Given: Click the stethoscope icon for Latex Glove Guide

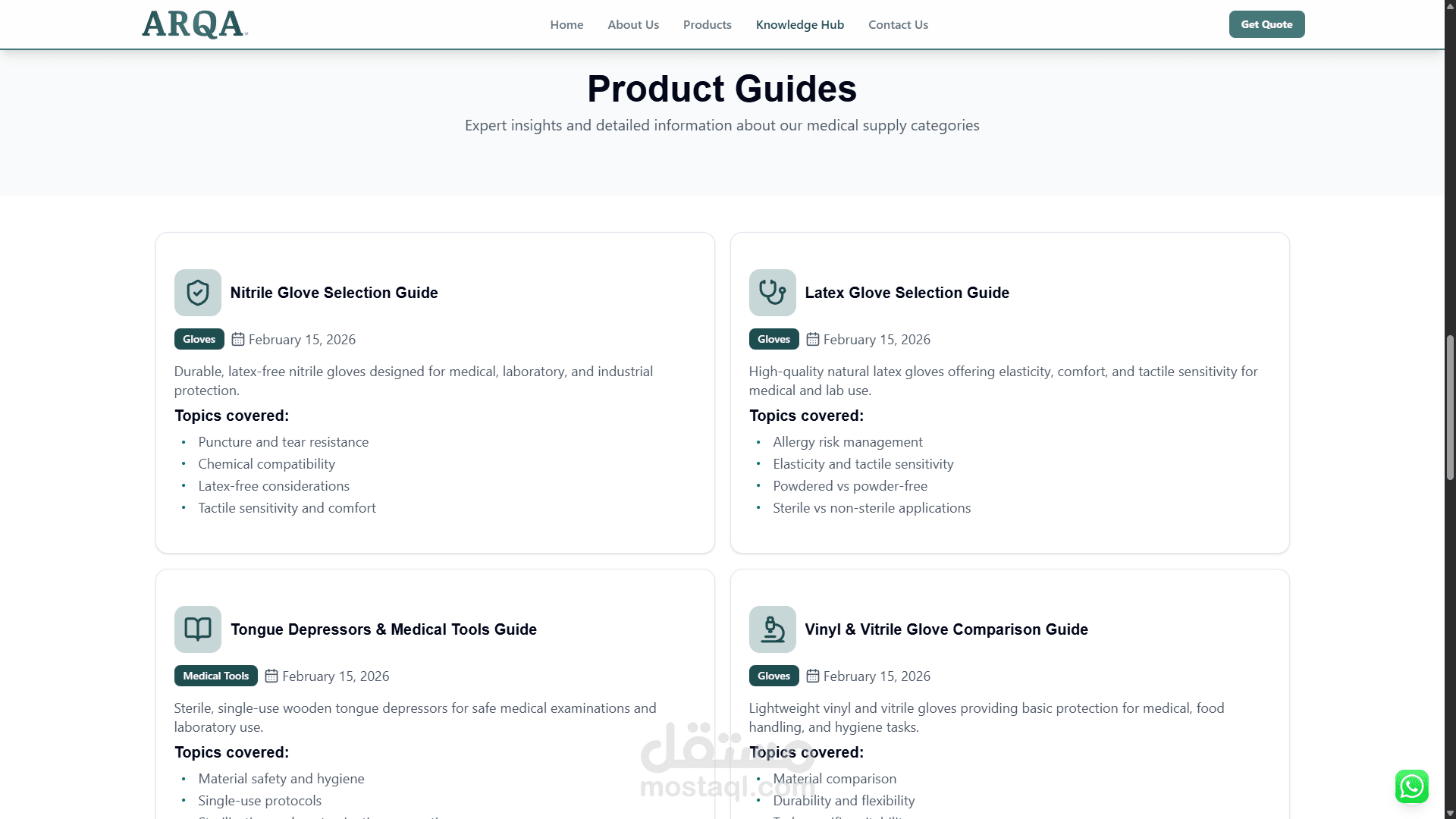Looking at the screenshot, I should pos(772,293).
